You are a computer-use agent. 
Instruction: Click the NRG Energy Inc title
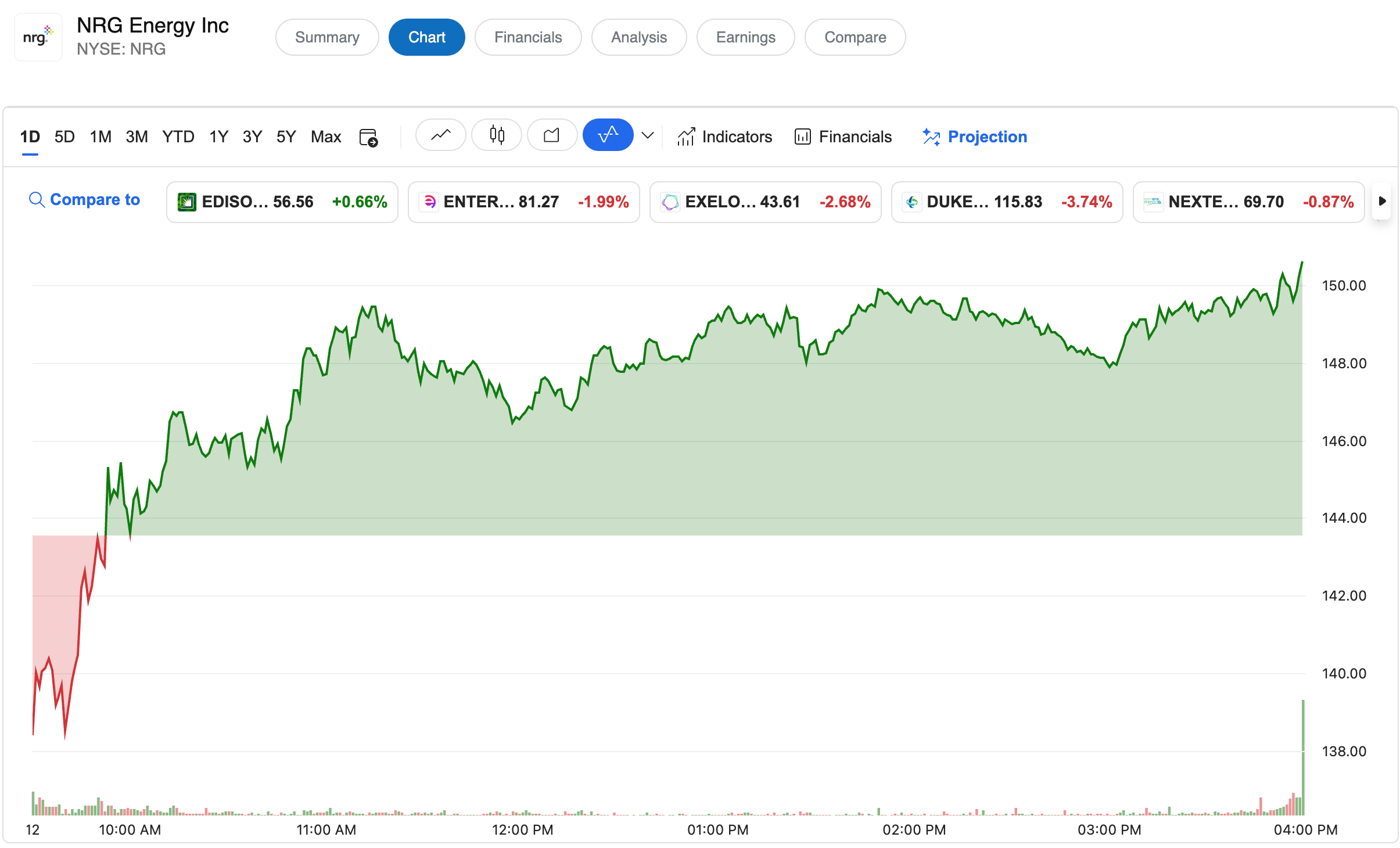tap(153, 26)
